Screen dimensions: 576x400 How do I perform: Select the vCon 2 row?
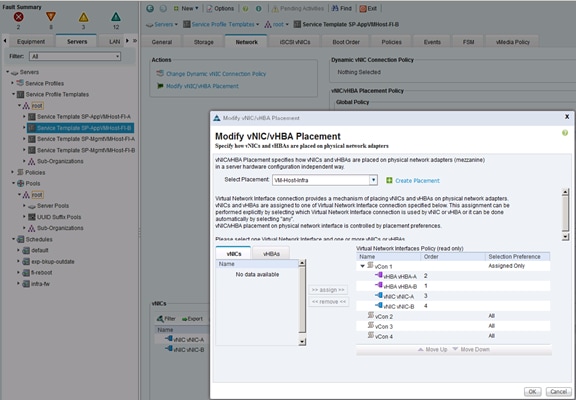click(x=453, y=316)
